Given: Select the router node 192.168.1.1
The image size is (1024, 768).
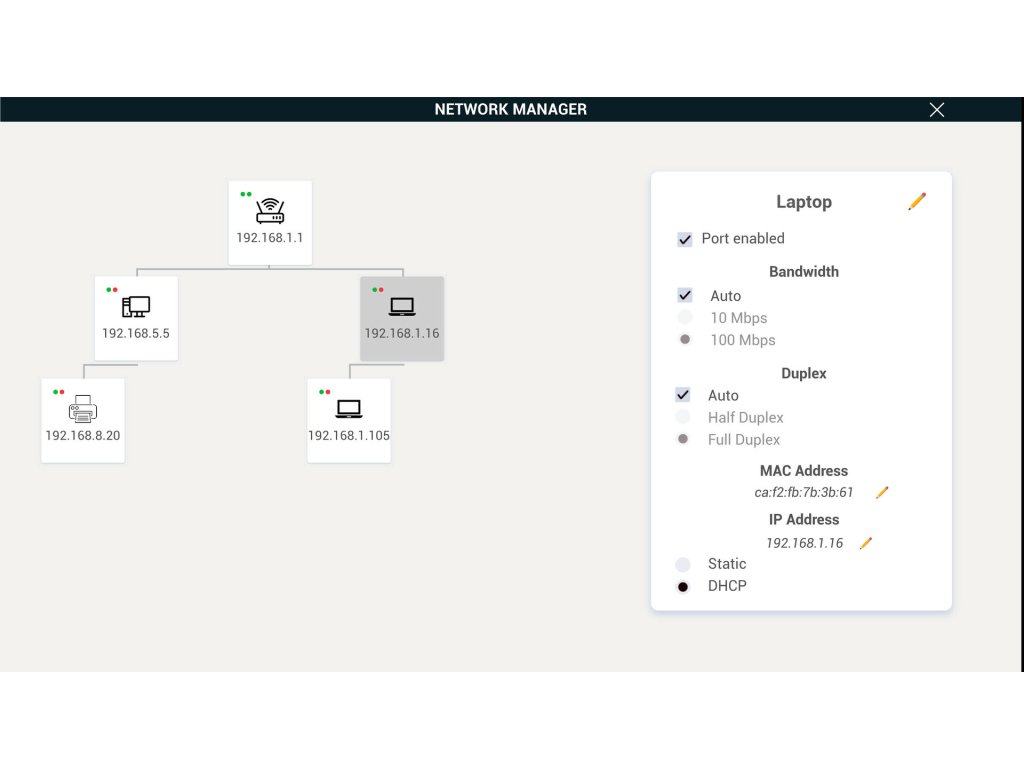Looking at the screenshot, I should (x=270, y=222).
